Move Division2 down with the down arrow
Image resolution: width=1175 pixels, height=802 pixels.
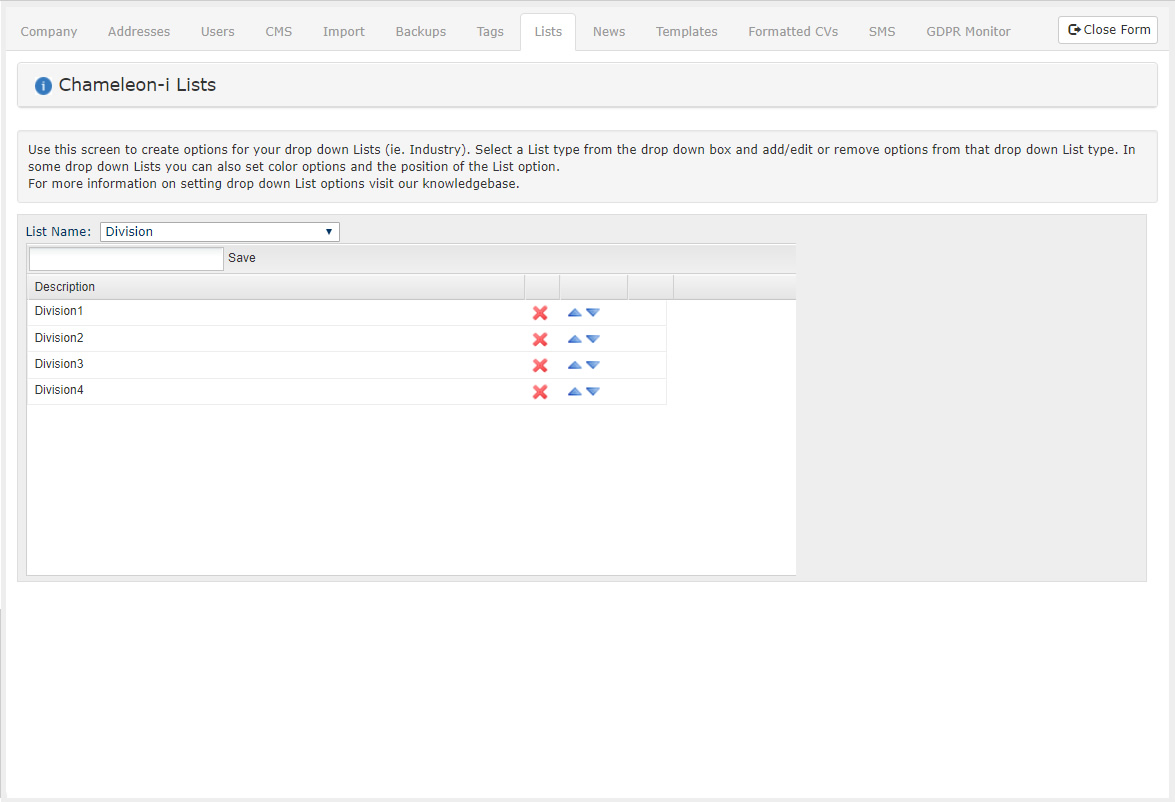[593, 339]
